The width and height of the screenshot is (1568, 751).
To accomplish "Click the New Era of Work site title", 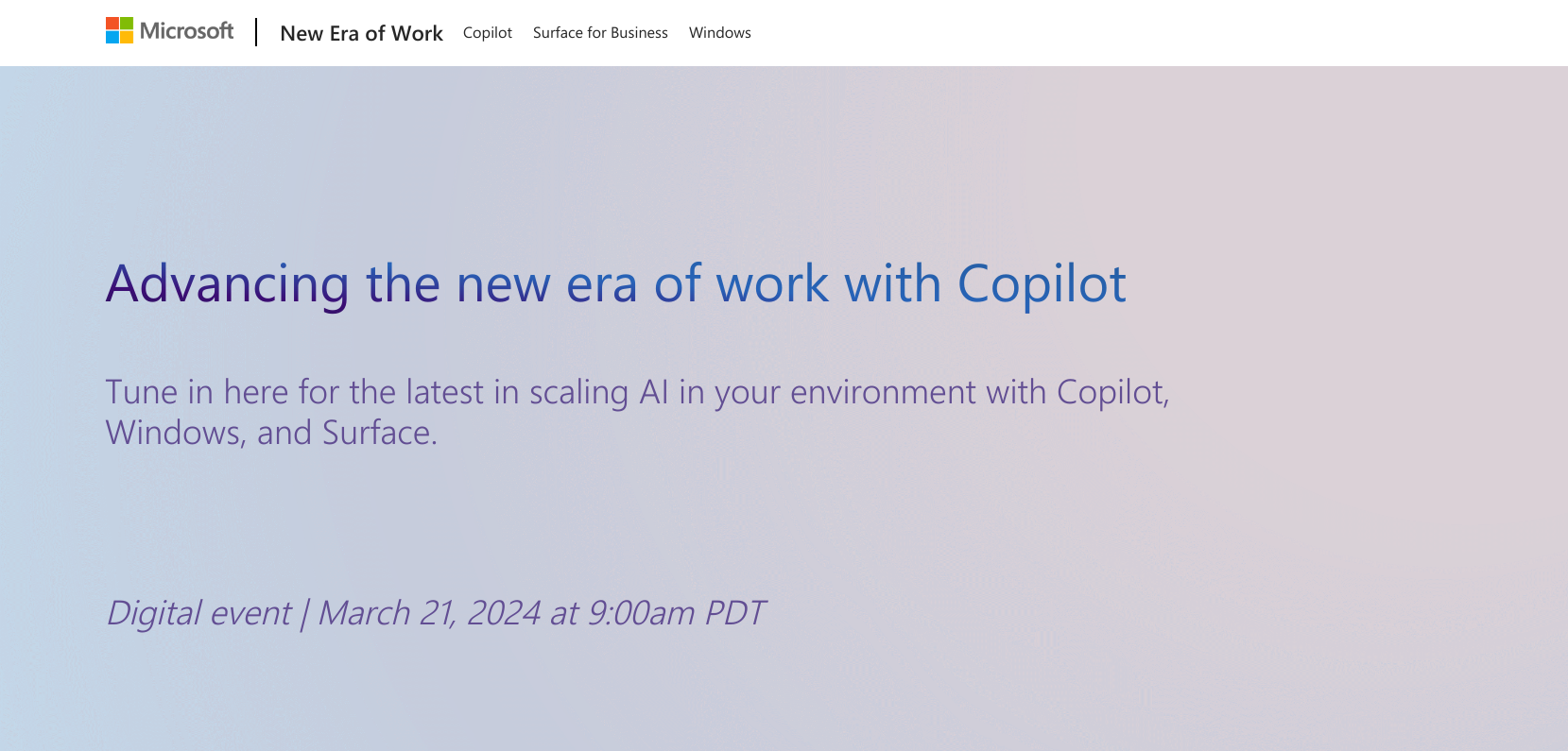I will tap(362, 33).
